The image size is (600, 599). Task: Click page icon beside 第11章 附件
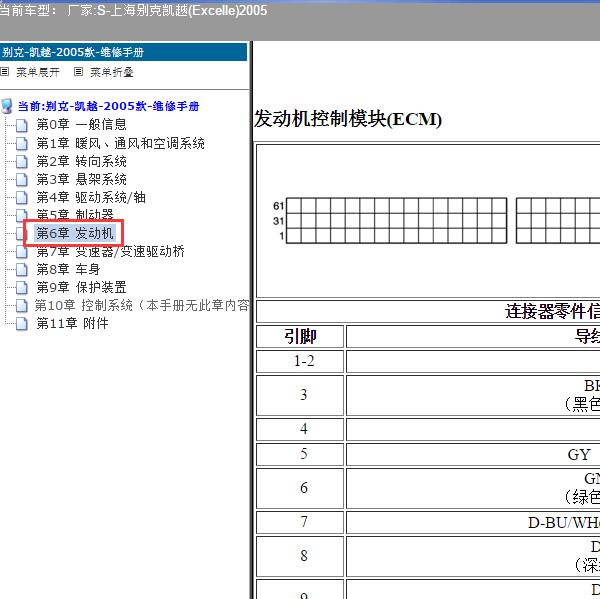point(22,324)
